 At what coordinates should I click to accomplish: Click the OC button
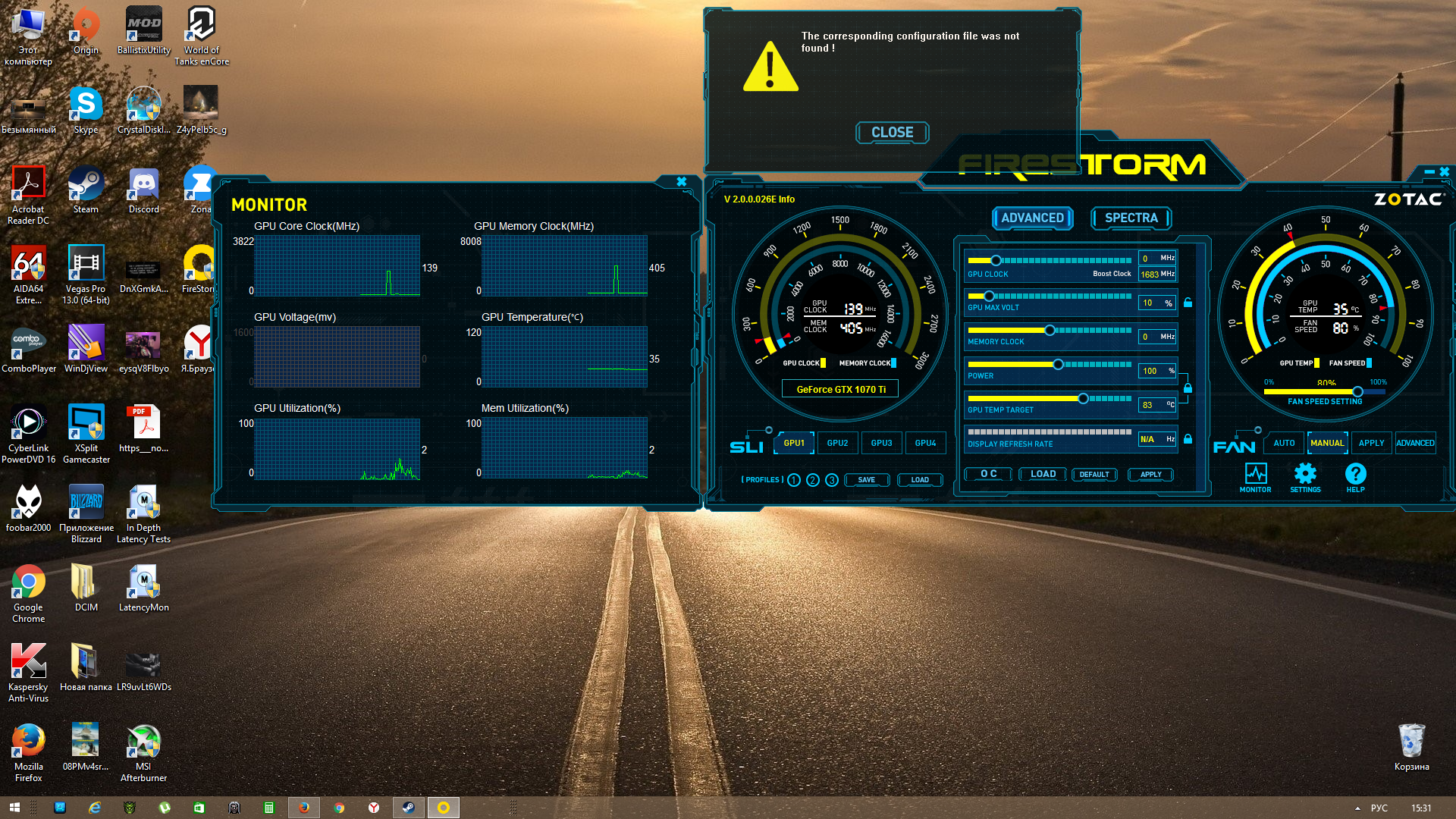click(989, 474)
